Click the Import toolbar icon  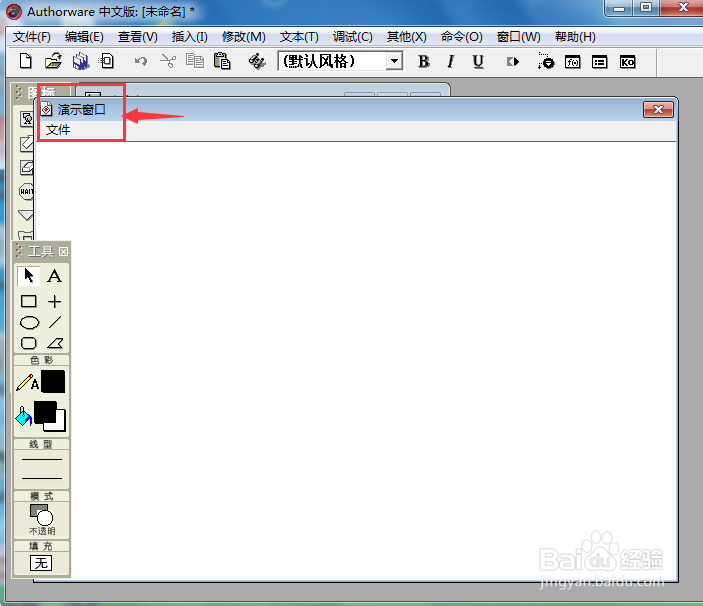pos(107,61)
